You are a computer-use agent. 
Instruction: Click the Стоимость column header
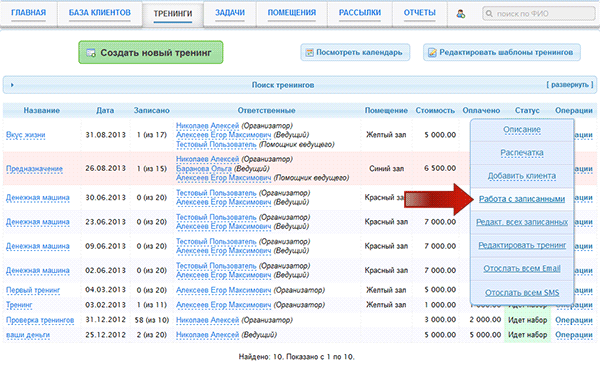435,111
